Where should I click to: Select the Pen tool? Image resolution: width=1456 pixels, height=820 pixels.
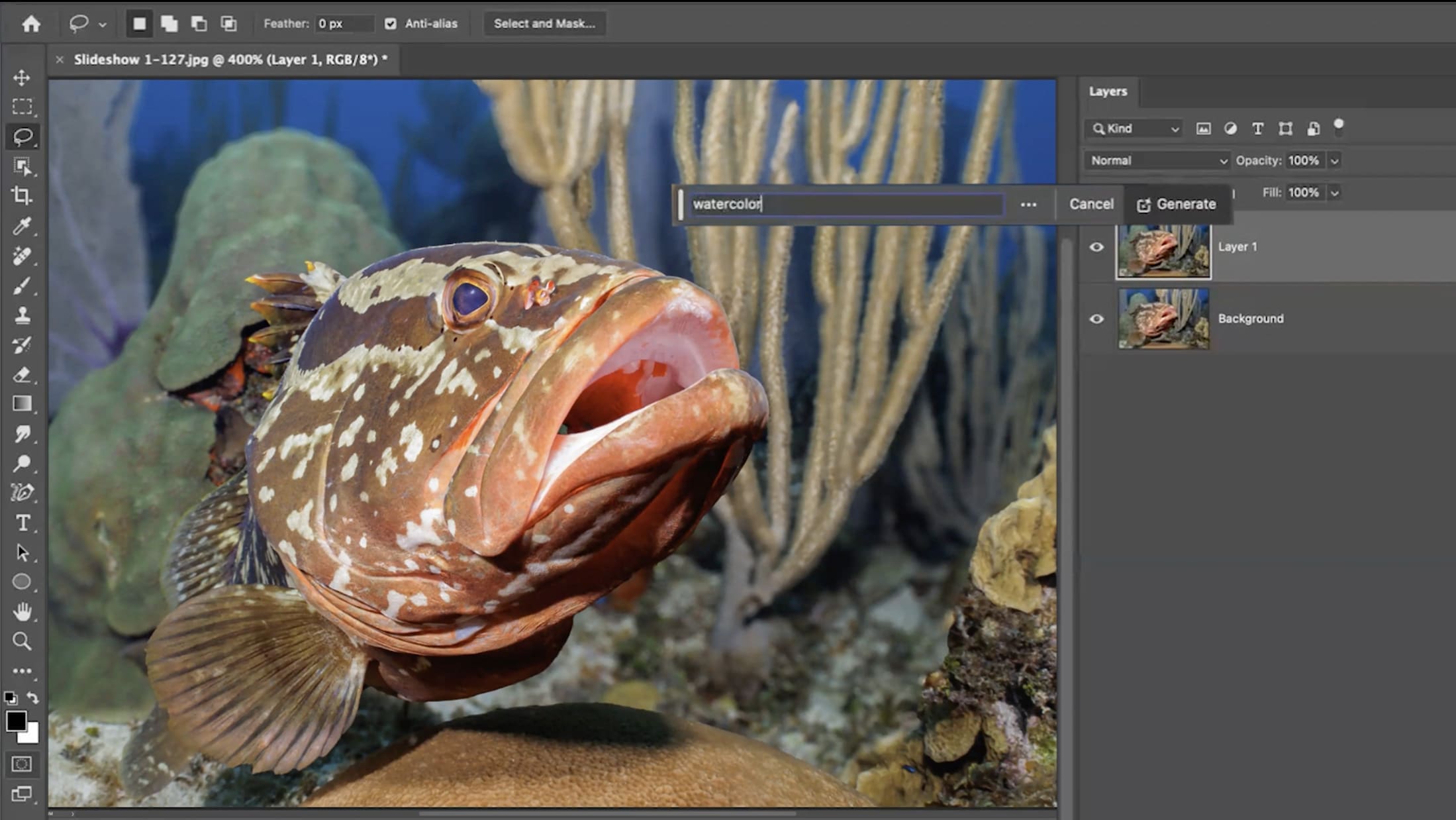22,493
